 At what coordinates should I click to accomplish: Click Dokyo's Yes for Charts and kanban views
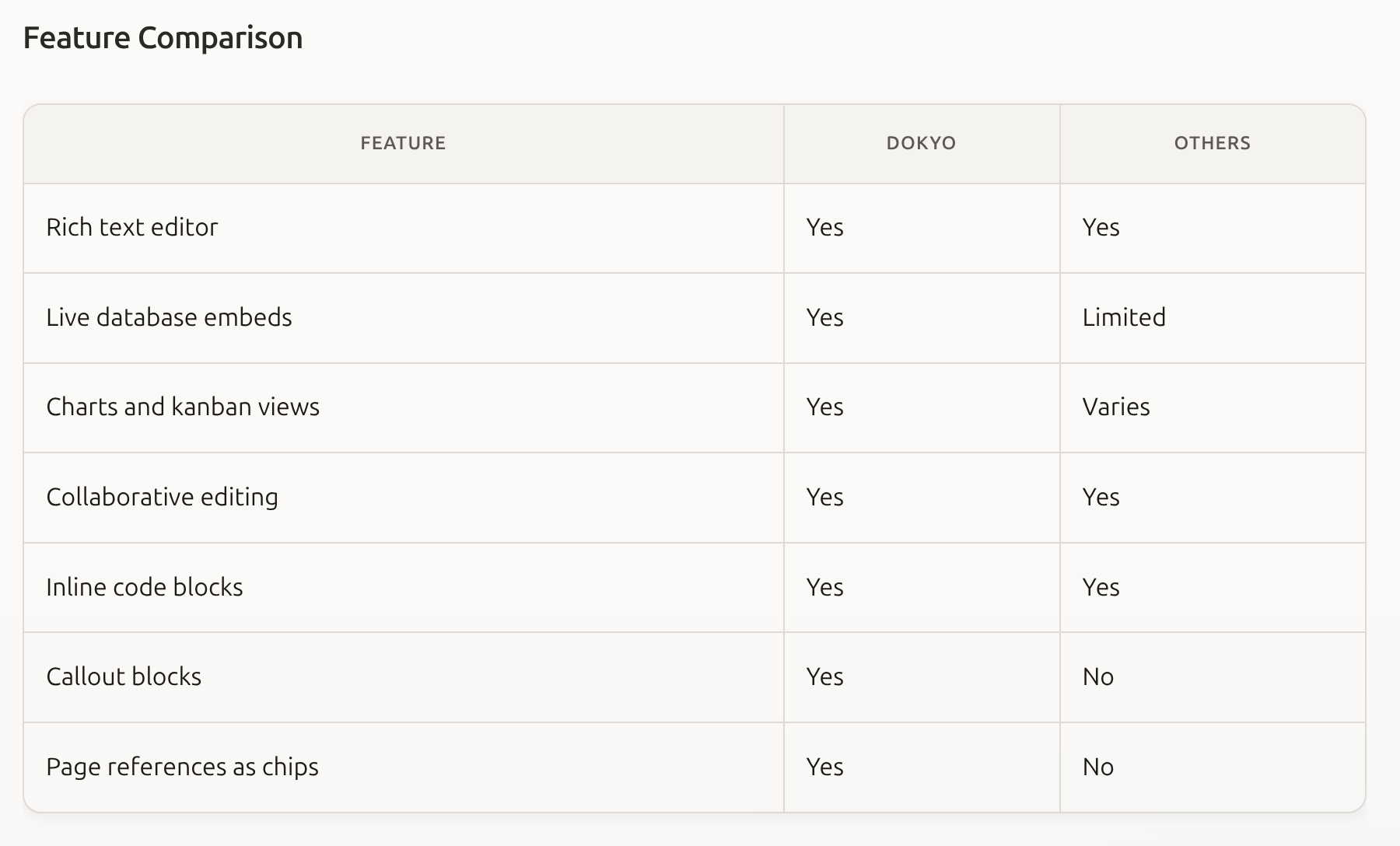point(922,407)
